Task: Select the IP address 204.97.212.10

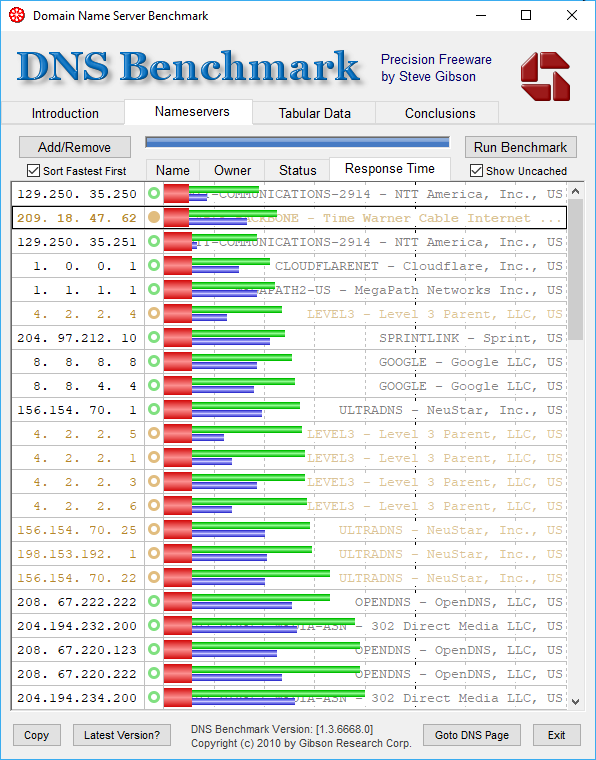Action: tap(77, 338)
